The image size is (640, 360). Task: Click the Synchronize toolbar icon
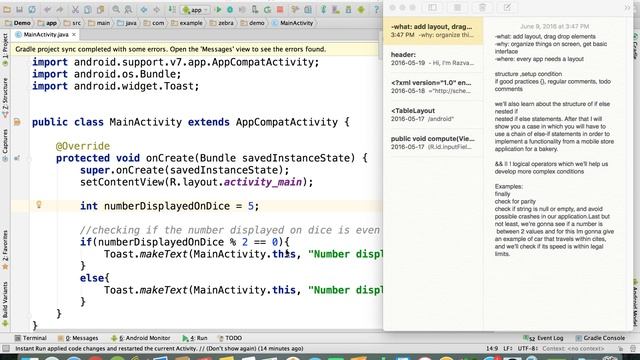point(32,9)
